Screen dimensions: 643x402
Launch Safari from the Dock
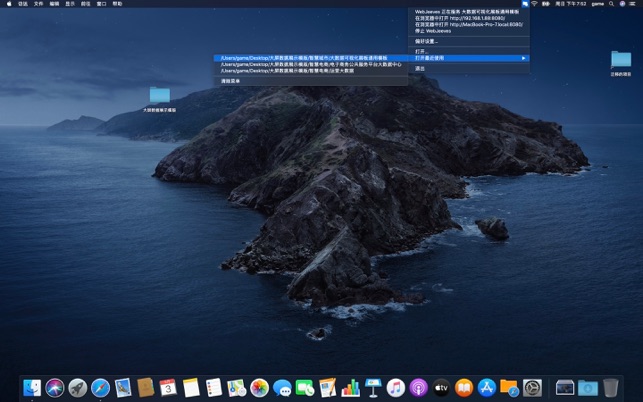click(100, 387)
